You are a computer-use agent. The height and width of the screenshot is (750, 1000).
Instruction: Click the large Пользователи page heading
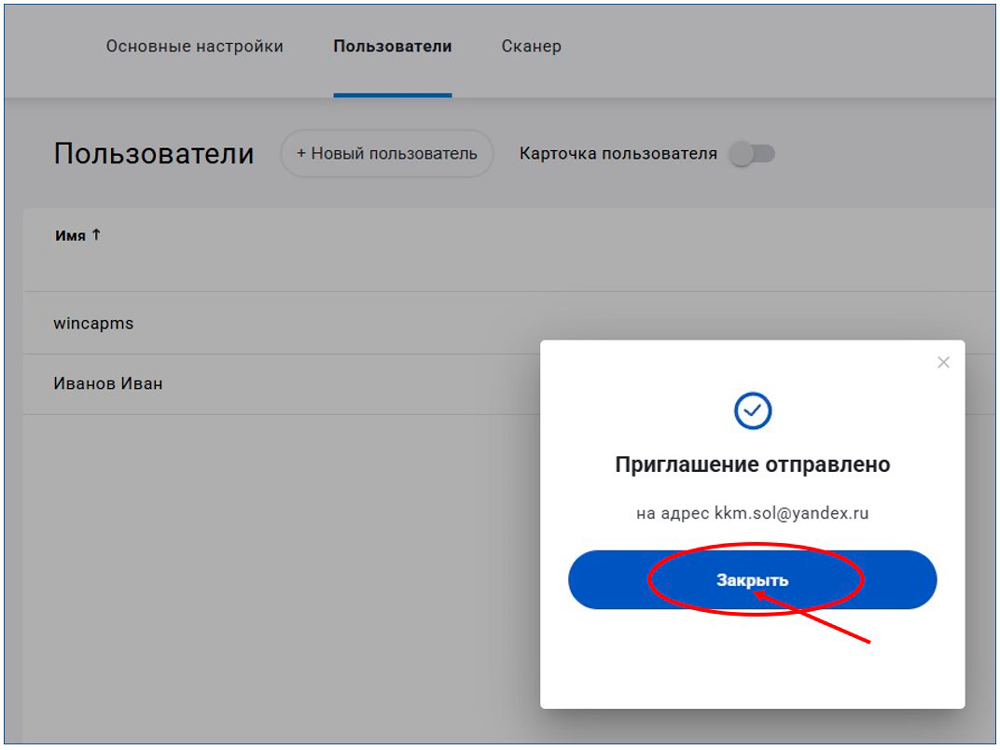[153, 154]
